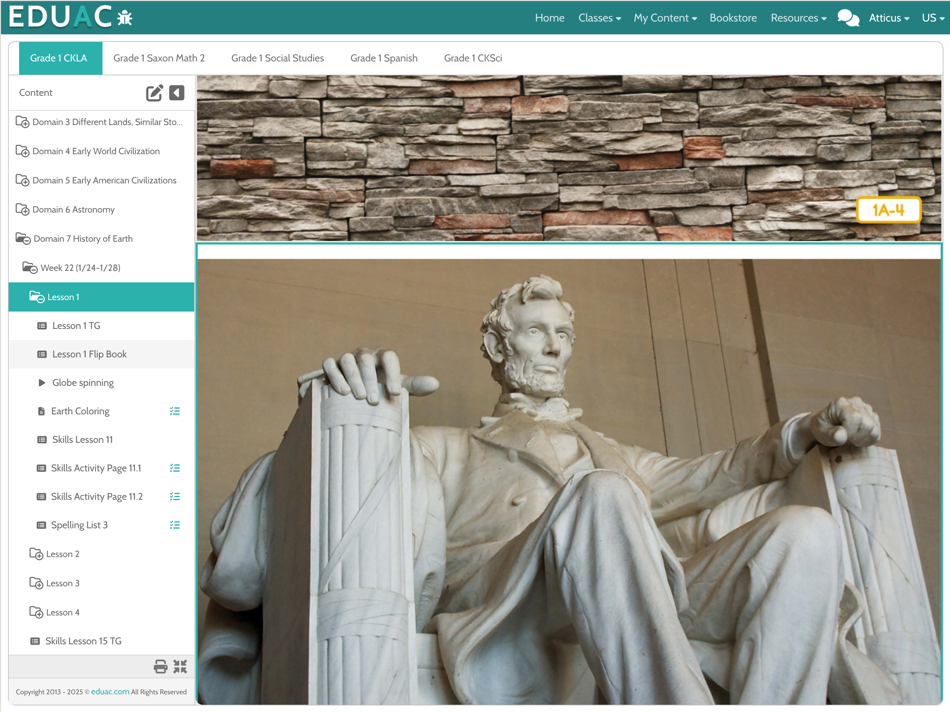Open the chat messages icon
950x712 pixels.
click(848, 18)
